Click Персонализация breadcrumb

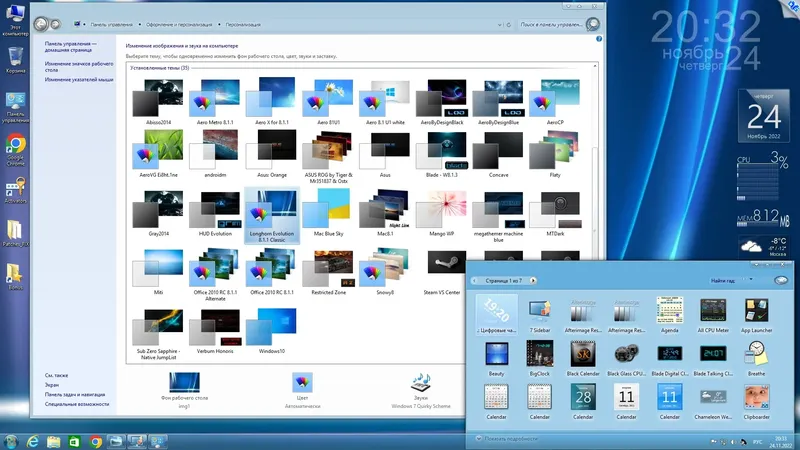pos(243,24)
